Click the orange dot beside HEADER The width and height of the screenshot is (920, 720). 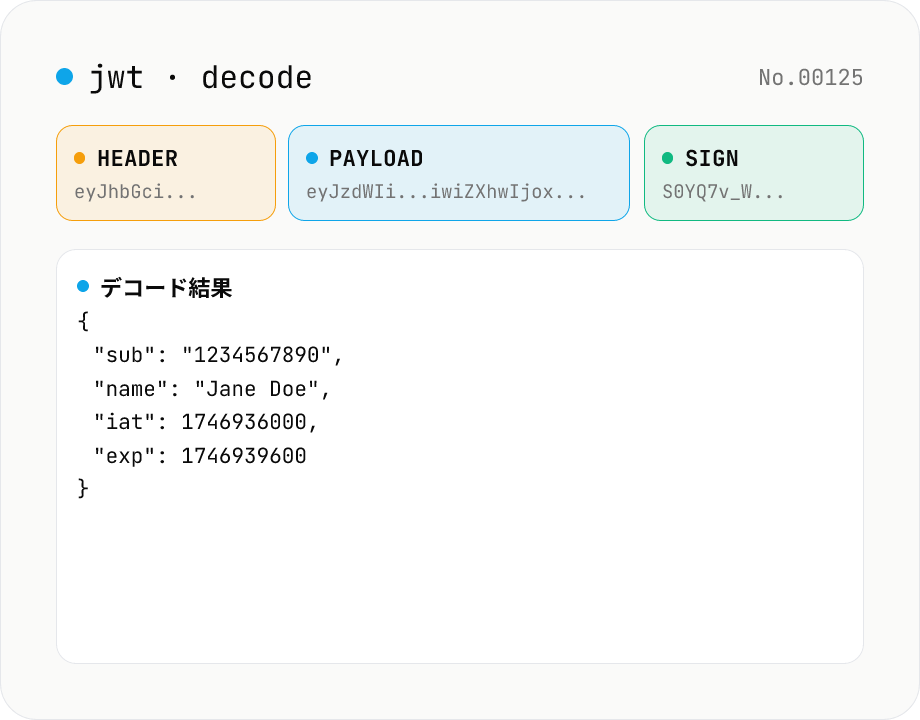80,158
